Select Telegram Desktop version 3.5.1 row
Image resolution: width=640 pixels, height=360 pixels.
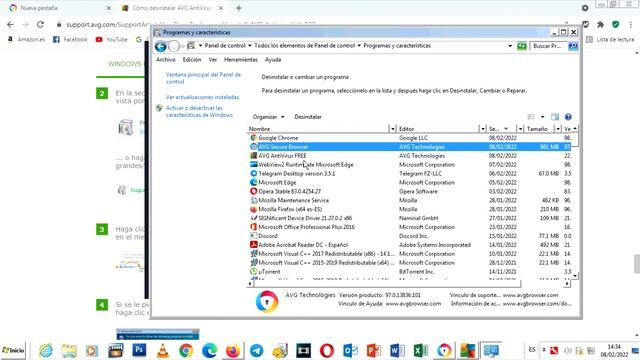click(409, 173)
